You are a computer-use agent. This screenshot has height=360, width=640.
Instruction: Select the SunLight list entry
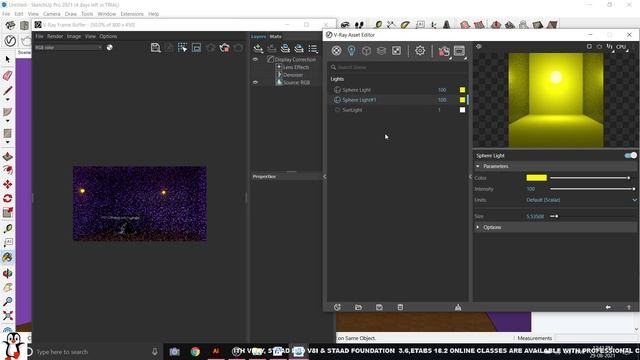[397, 110]
